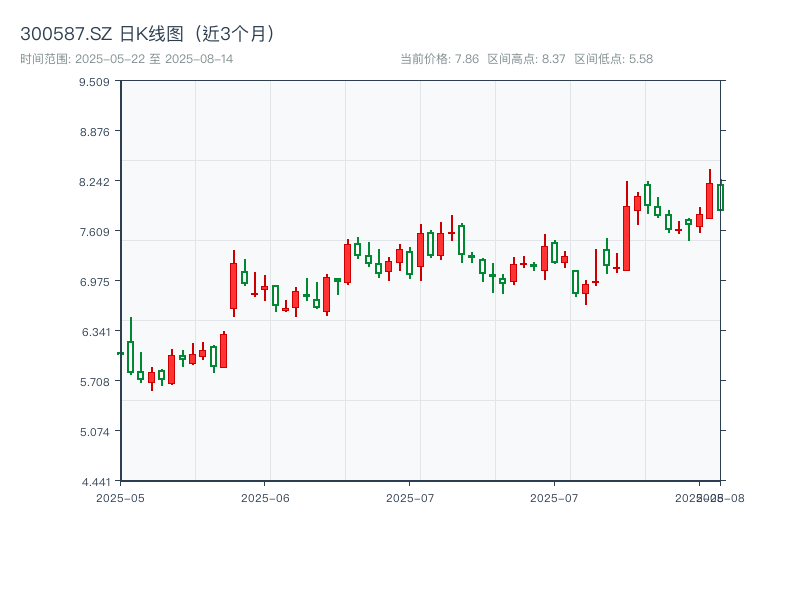Screen dimensions: 800x600
Task: Click the date range text 2025-05-22 to 2025-08-14
Action: point(126,59)
